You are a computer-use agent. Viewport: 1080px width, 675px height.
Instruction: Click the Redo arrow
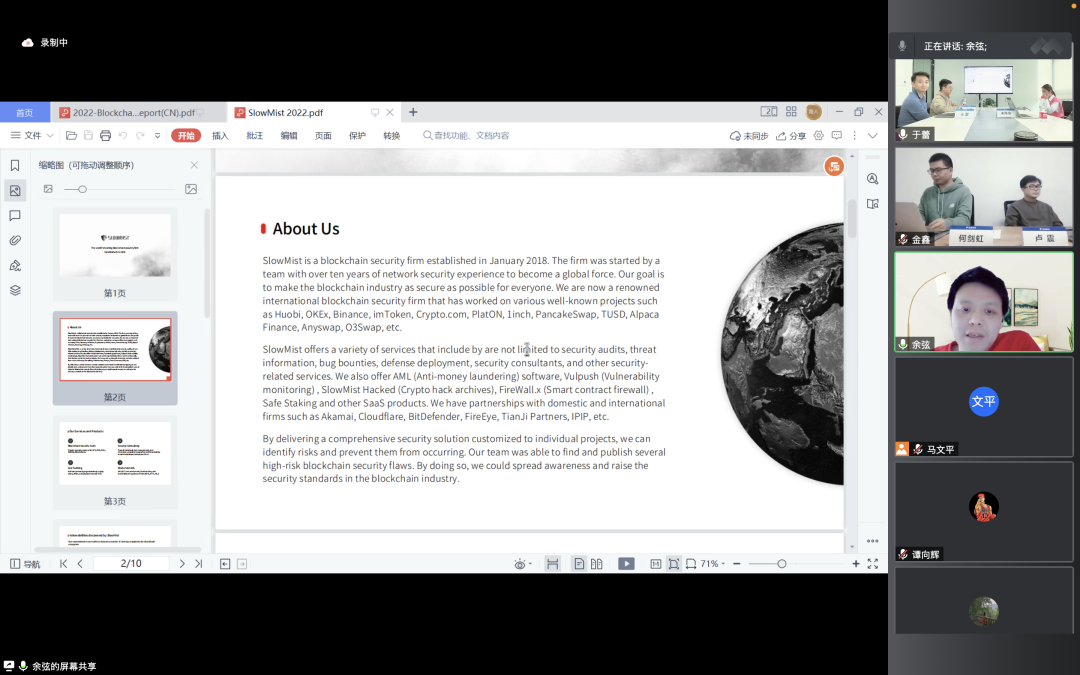pyautogui.click(x=141, y=136)
